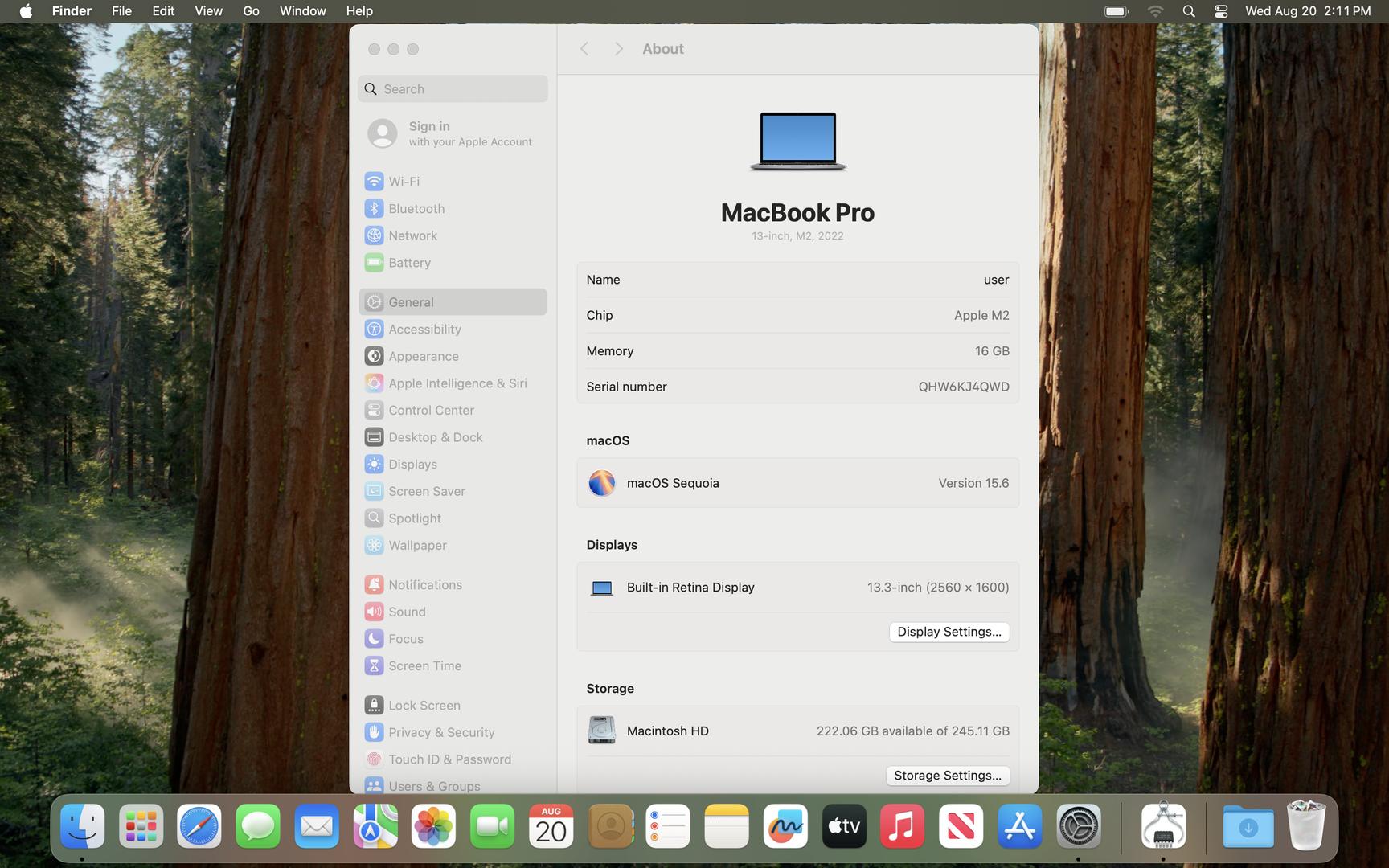Viewport: 1389px width, 868px height.
Task: Click the Wi-Fi status icon in menu bar
Action: pos(1155,11)
